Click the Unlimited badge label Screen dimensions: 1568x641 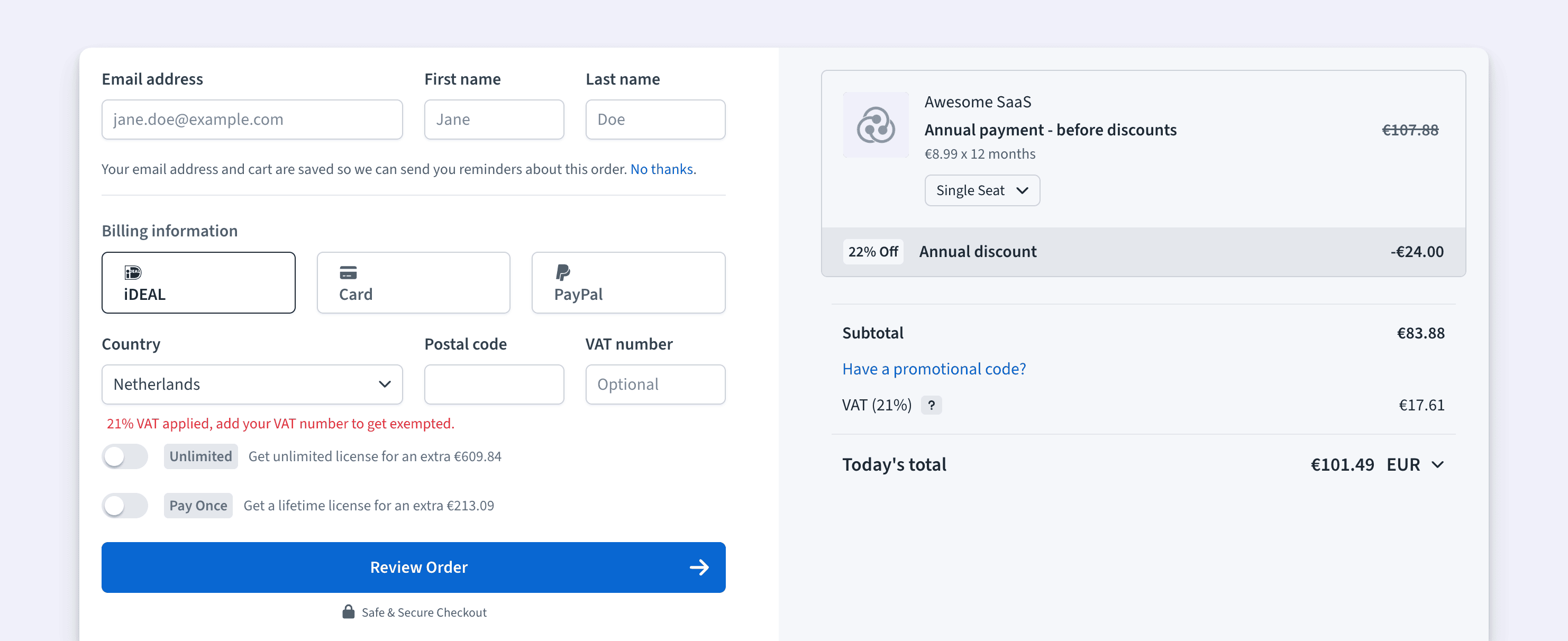200,456
